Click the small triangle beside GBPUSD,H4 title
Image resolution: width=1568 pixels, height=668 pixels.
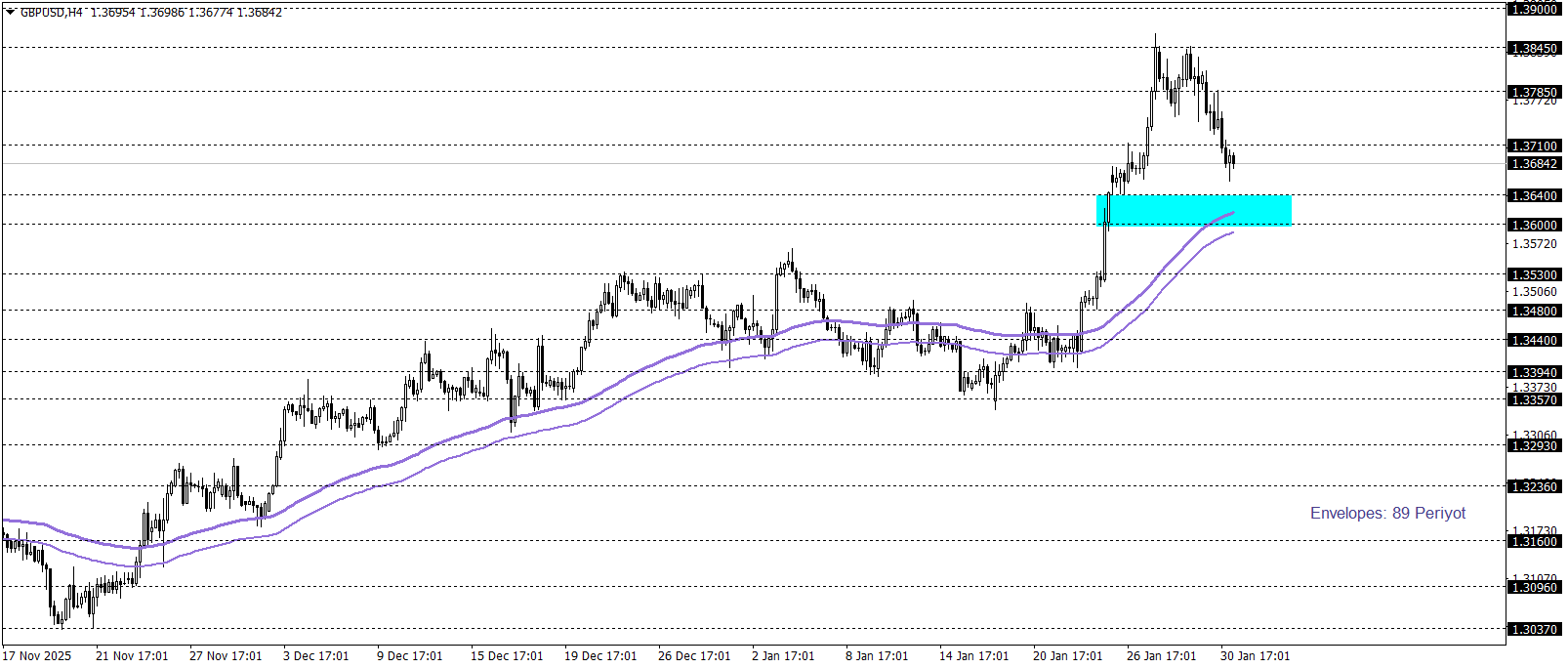click(x=10, y=13)
